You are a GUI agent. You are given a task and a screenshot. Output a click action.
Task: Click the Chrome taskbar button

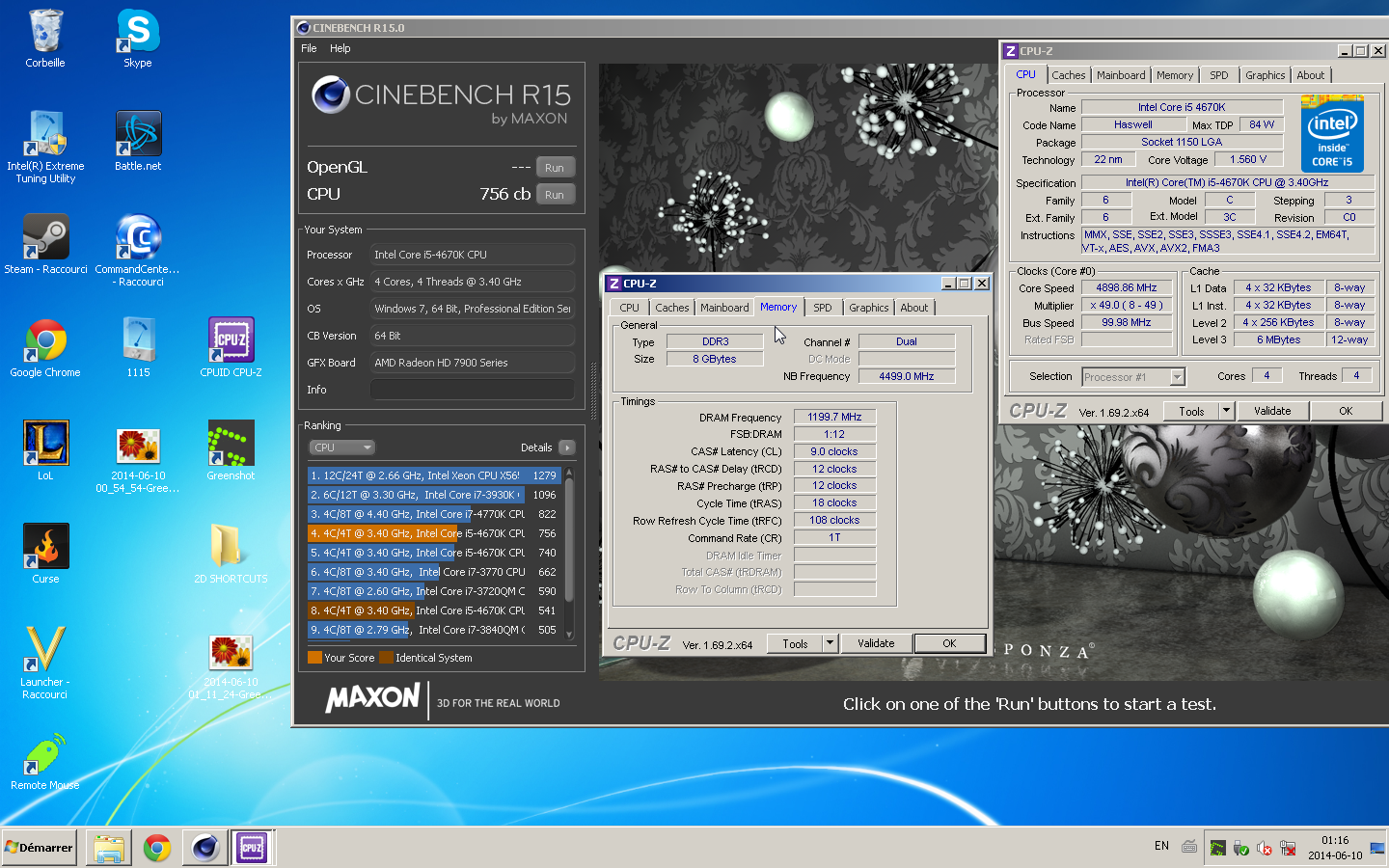tap(157, 848)
